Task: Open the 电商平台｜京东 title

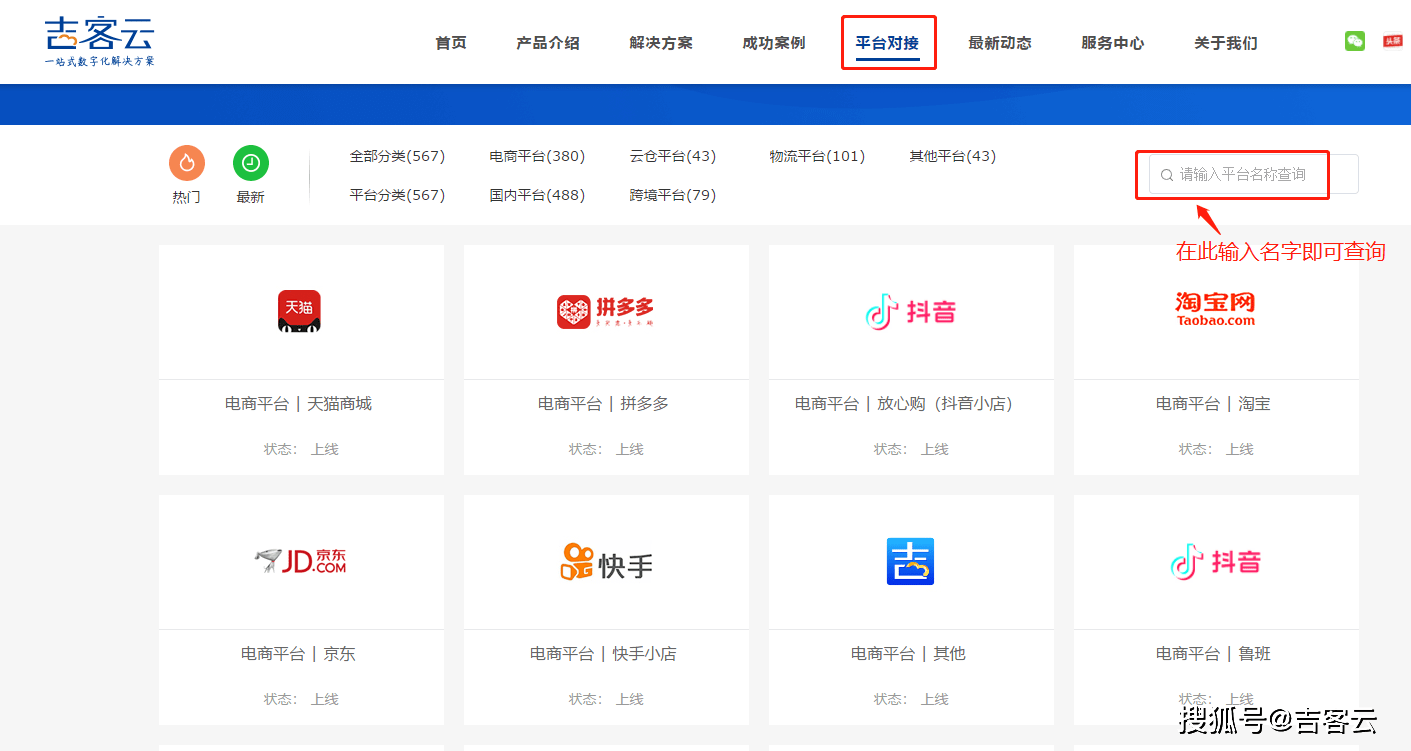Action: [299, 654]
